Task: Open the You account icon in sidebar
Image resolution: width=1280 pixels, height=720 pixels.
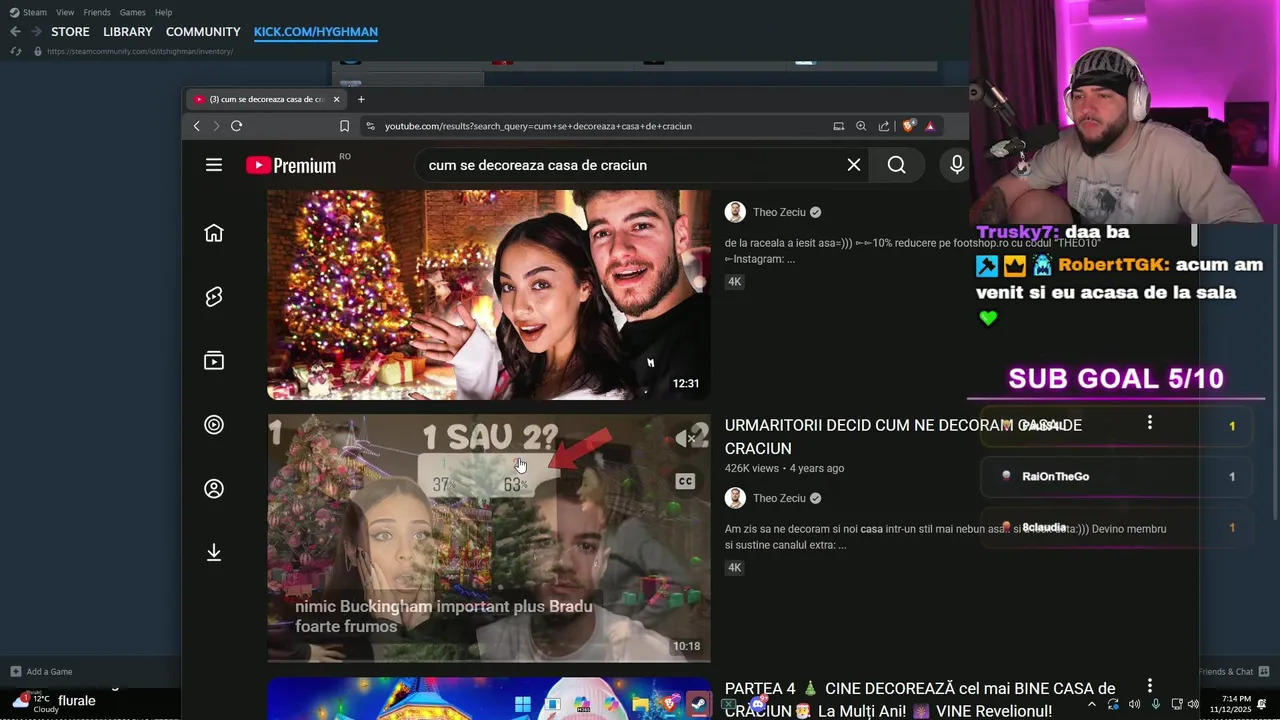Action: 214,489
